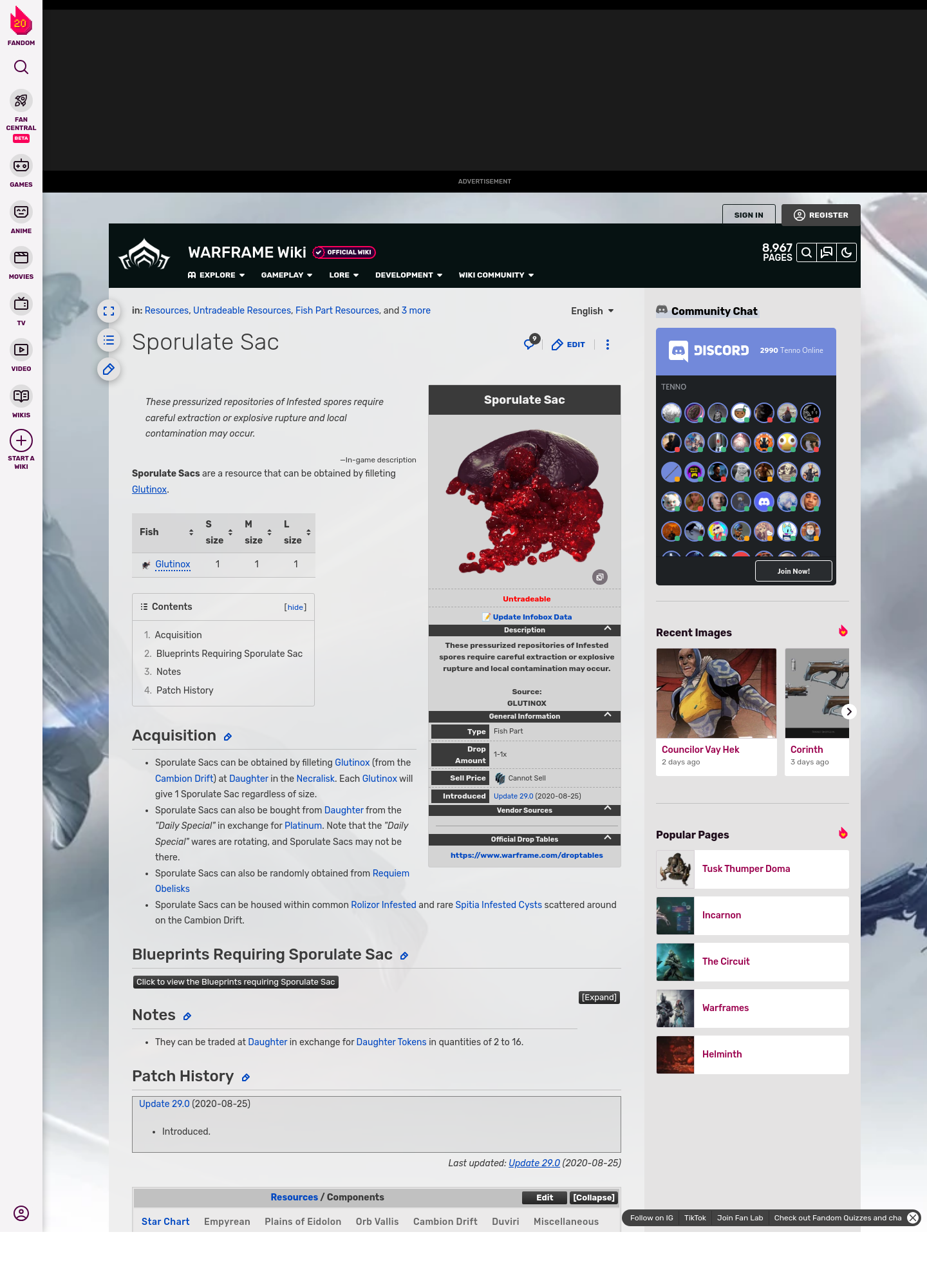Start a wiki with plus icon

coord(21,441)
